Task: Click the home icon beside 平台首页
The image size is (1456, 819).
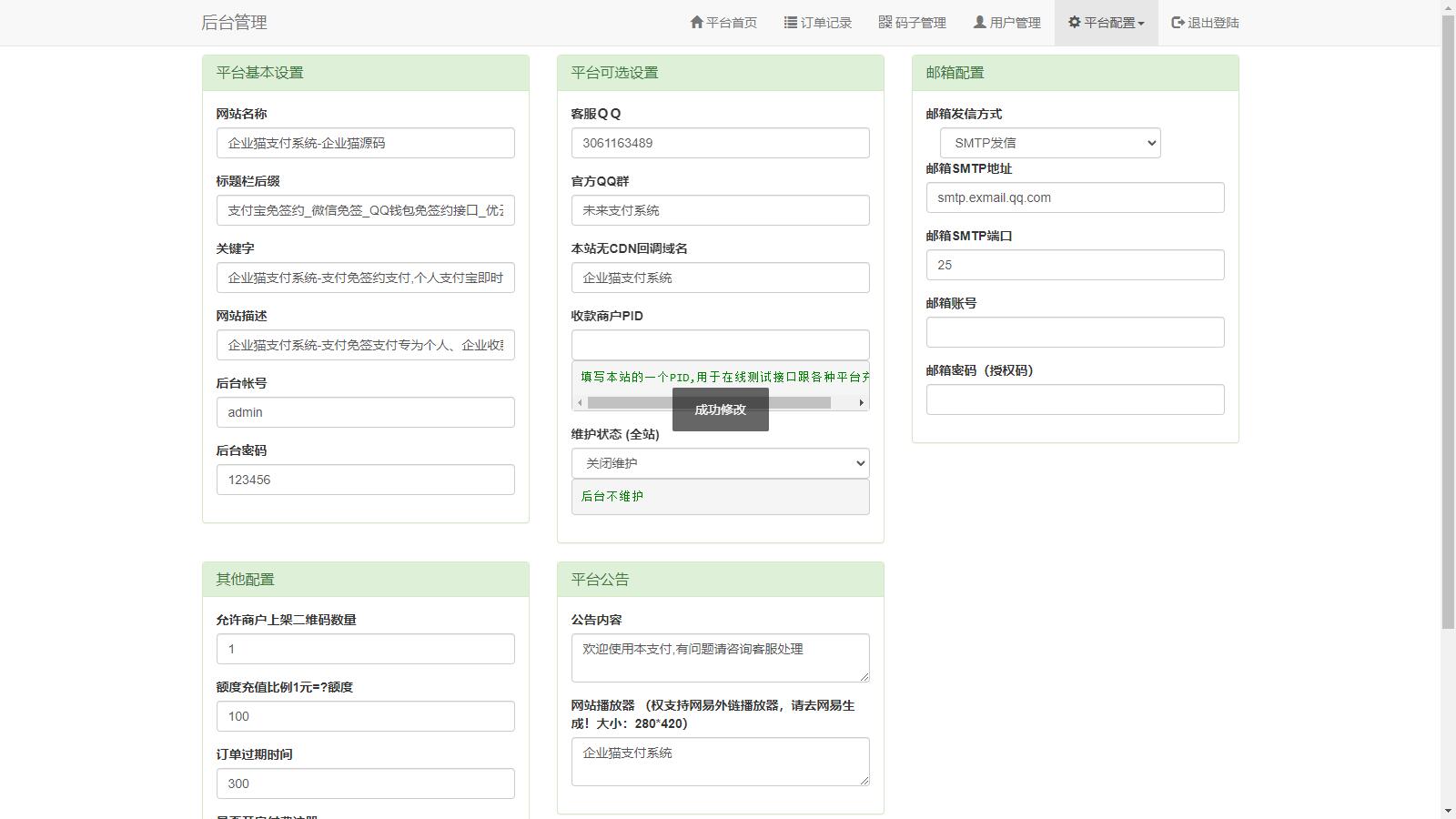Action: point(696,22)
